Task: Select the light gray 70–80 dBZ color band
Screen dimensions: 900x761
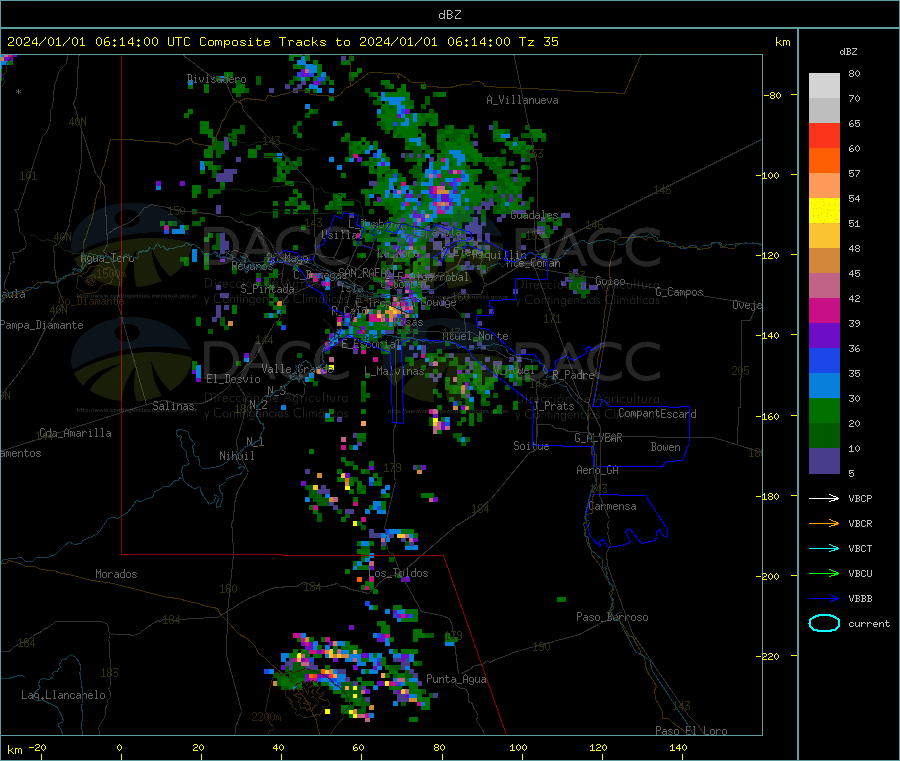Action: (824, 86)
